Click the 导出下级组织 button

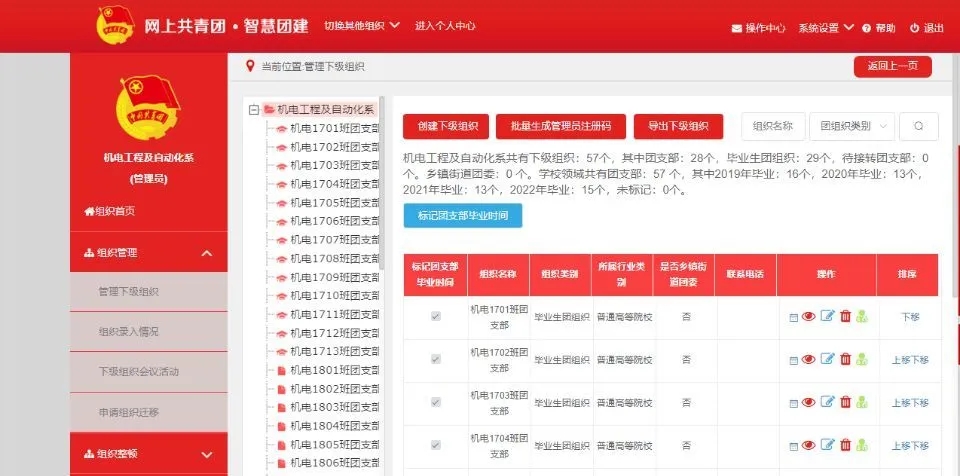[677, 126]
